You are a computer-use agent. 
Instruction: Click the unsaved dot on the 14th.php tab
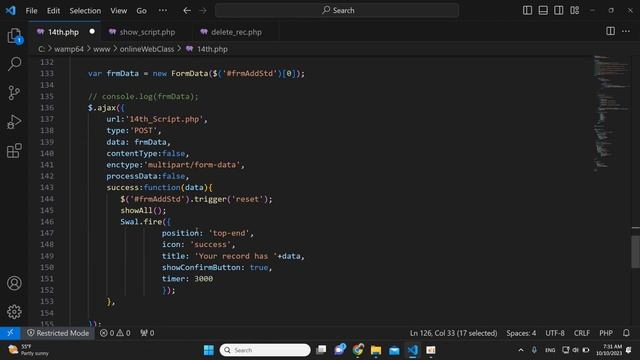pos(92,31)
